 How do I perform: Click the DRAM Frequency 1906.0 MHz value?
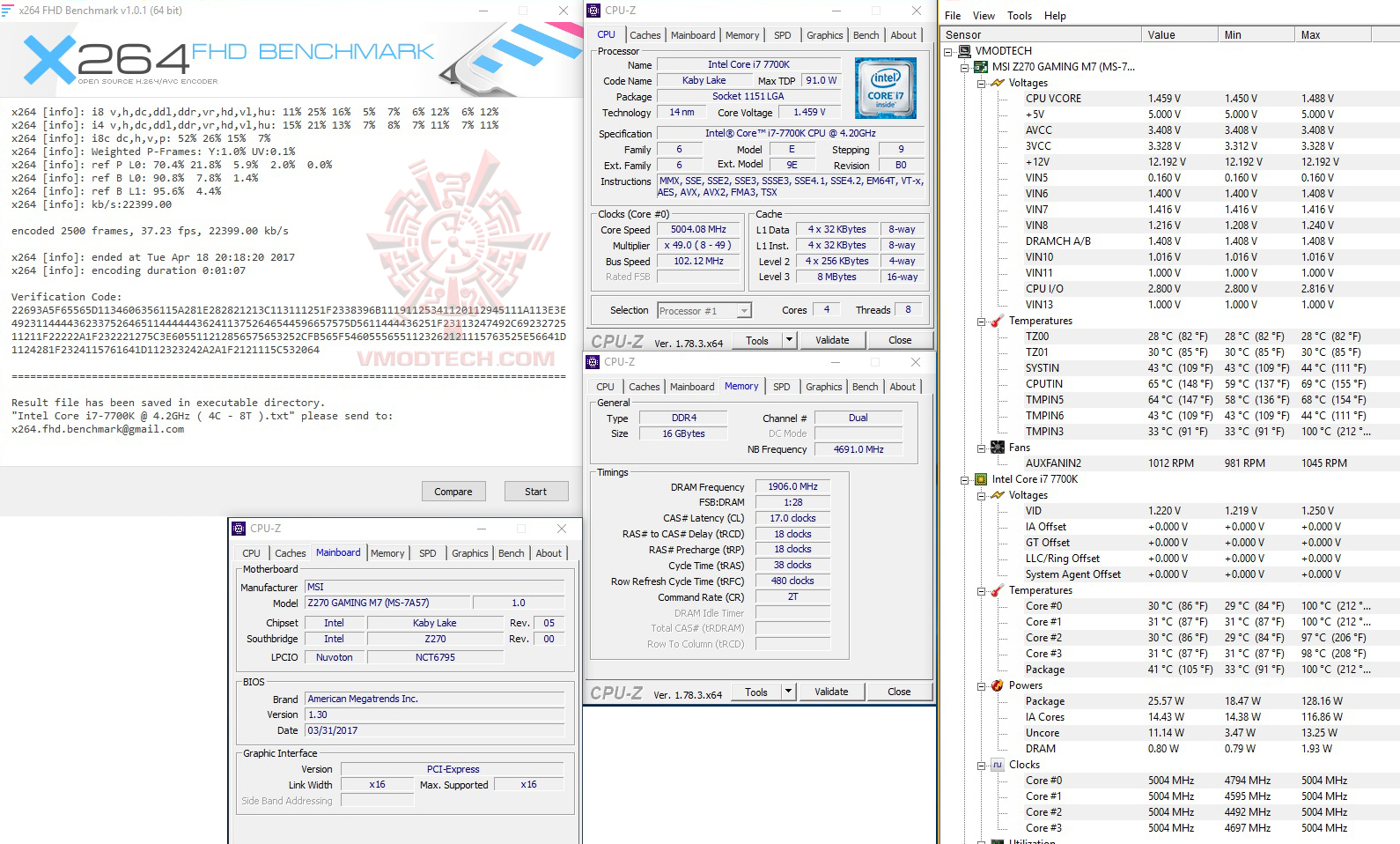[x=792, y=486]
